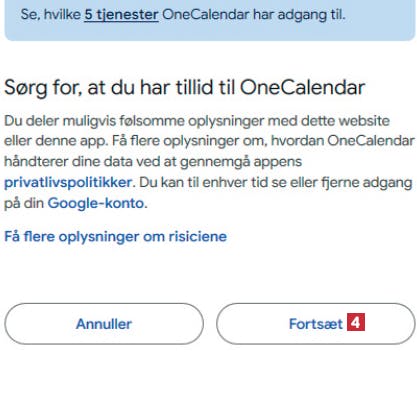Click the word OneCalendar in the heading
This screenshot has width=417, height=397.
point(302,87)
